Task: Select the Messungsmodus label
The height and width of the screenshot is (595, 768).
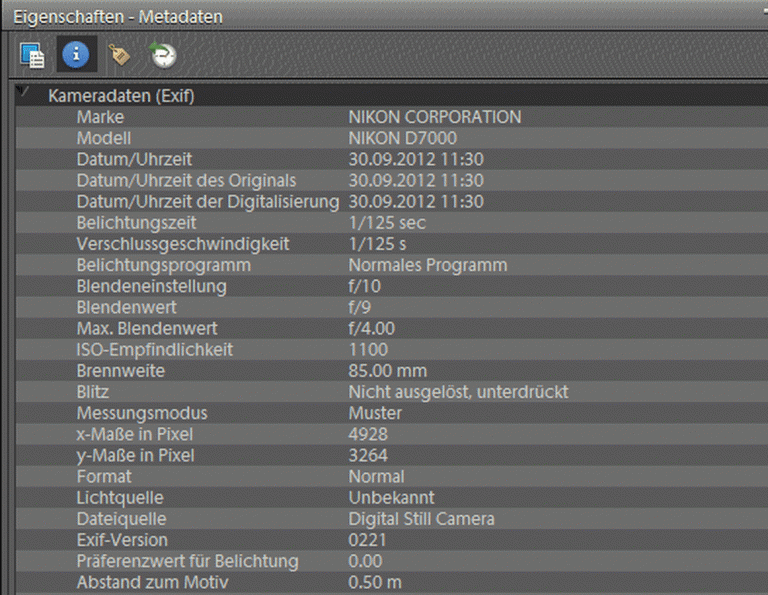Action: point(142,413)
